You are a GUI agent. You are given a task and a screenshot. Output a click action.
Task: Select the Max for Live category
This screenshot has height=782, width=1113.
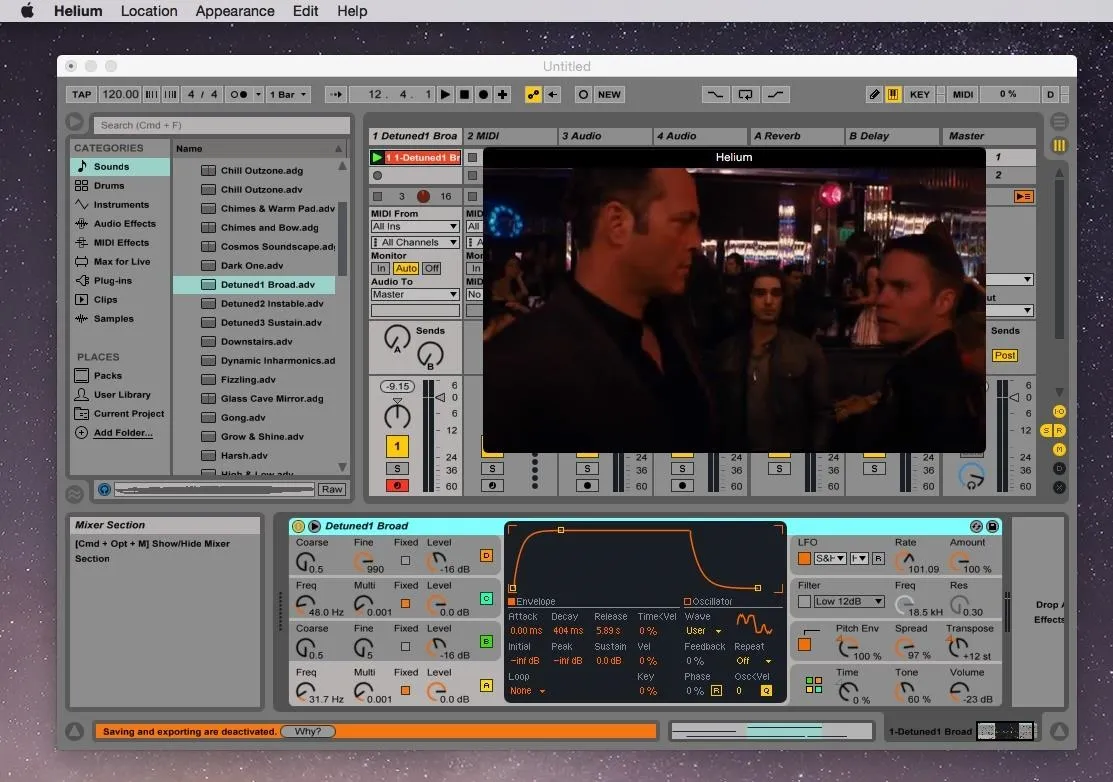pos(120,262)
